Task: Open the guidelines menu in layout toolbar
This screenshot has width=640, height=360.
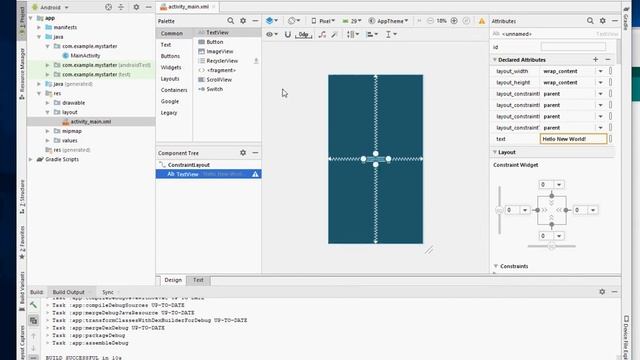Action: point(391,35)
